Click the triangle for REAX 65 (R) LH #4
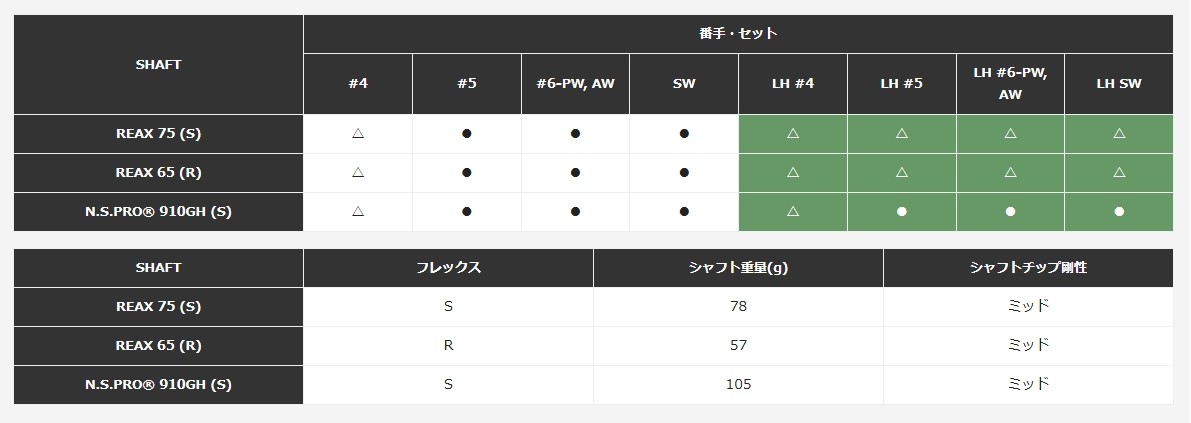 click(x=793, y=172)
